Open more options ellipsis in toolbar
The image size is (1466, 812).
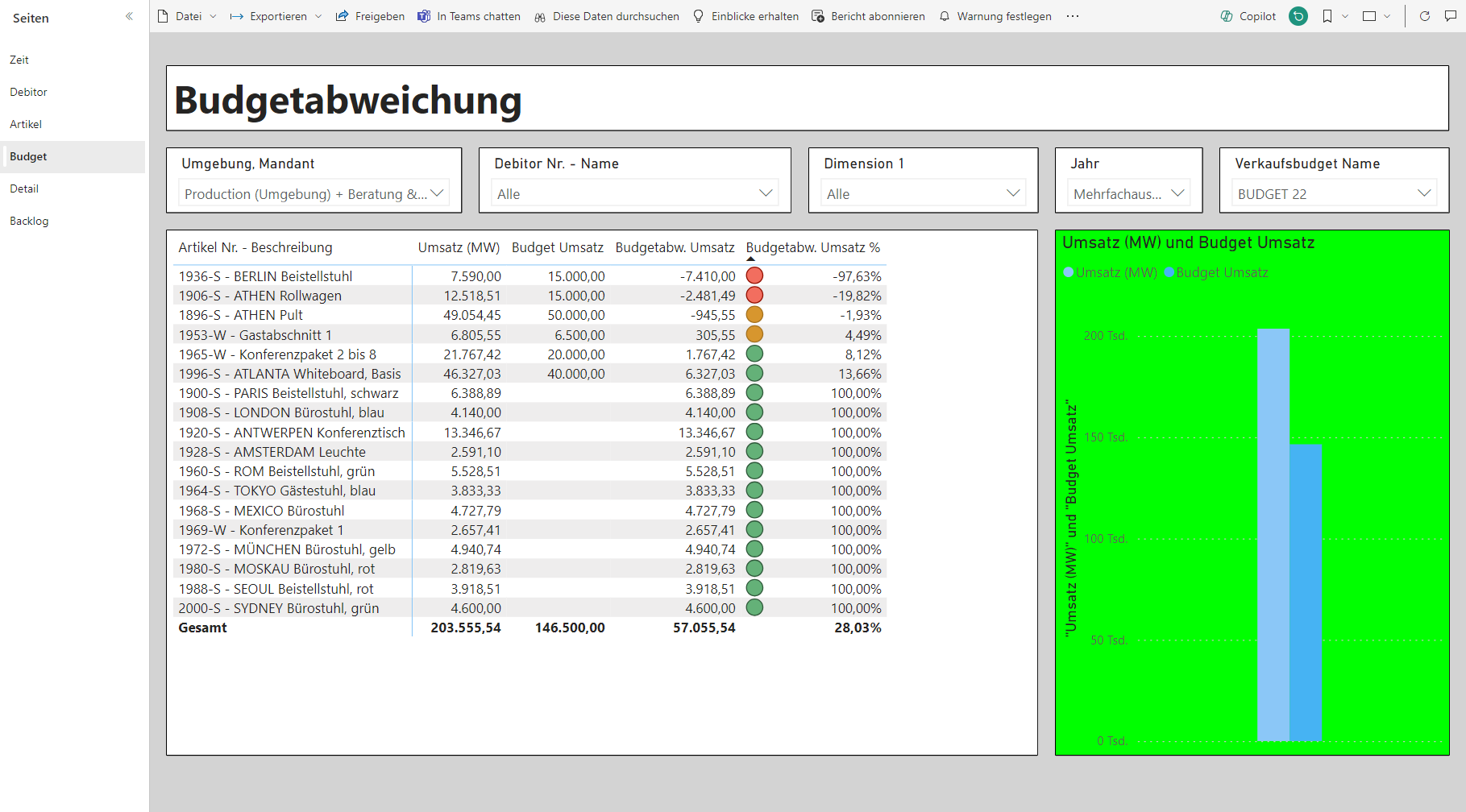coord(1072,16)
